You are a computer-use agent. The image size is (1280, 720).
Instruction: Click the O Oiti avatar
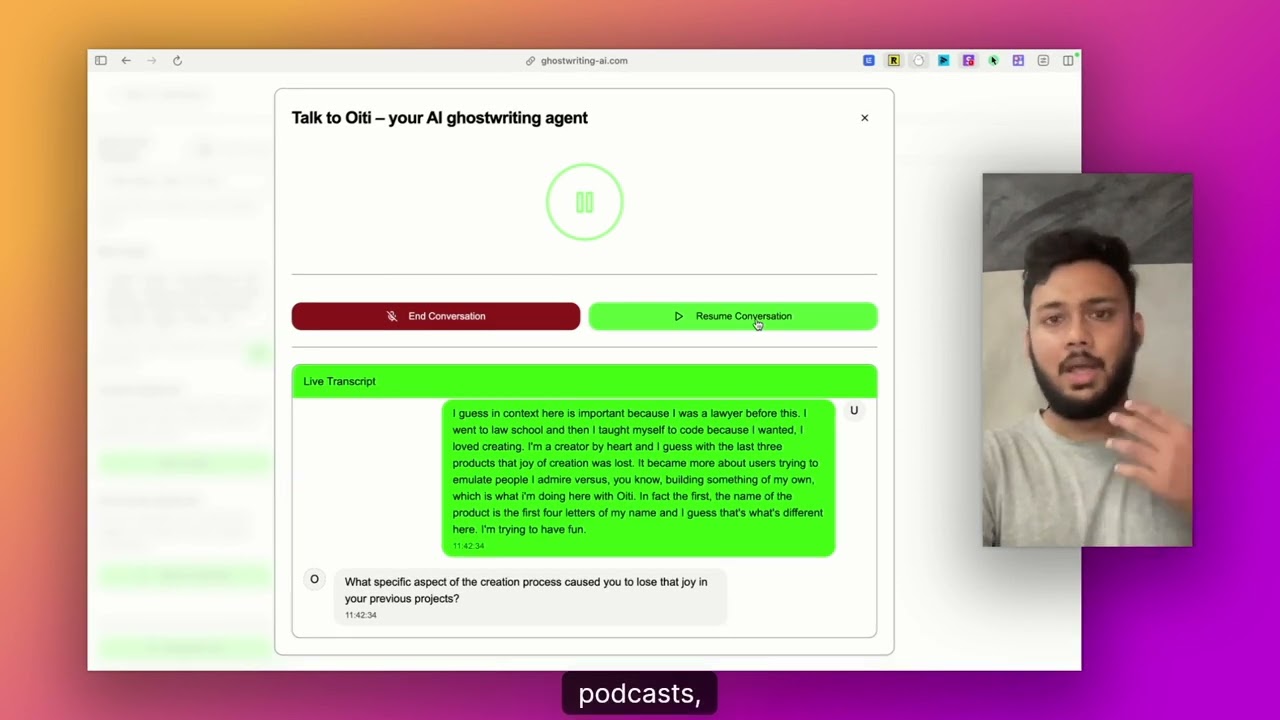314,579
